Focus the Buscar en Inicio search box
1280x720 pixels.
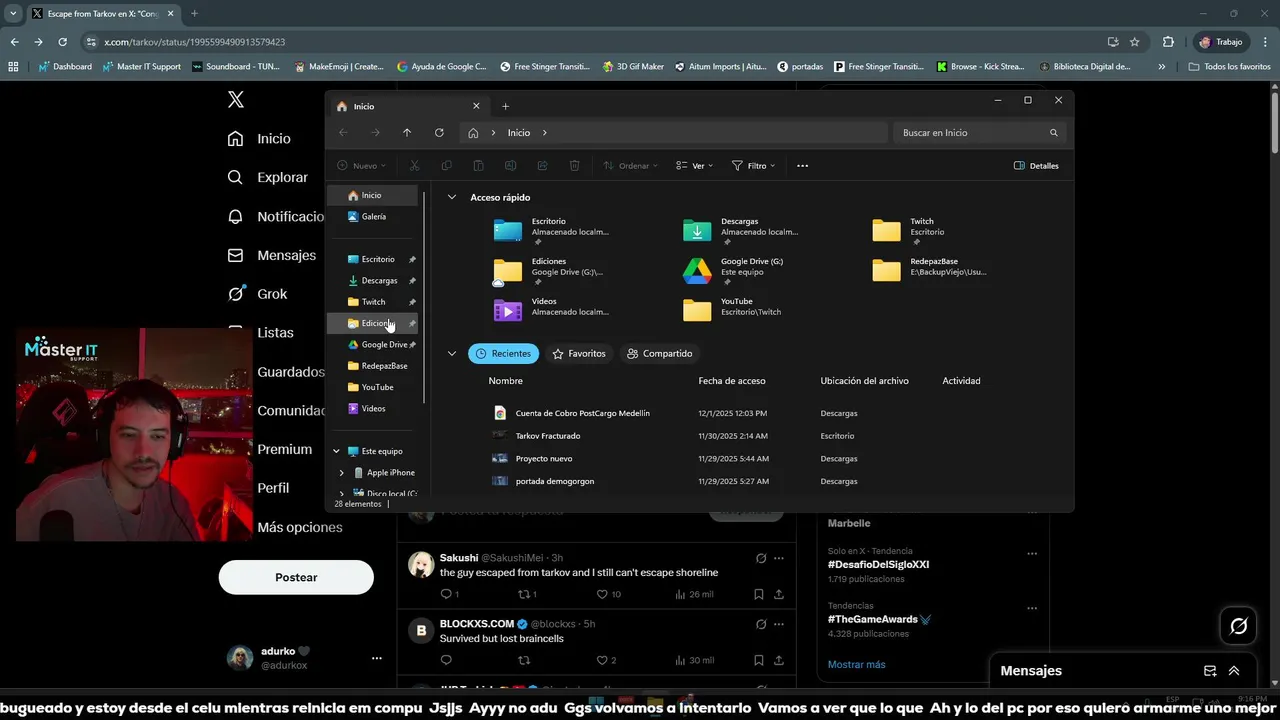point(980,133)
